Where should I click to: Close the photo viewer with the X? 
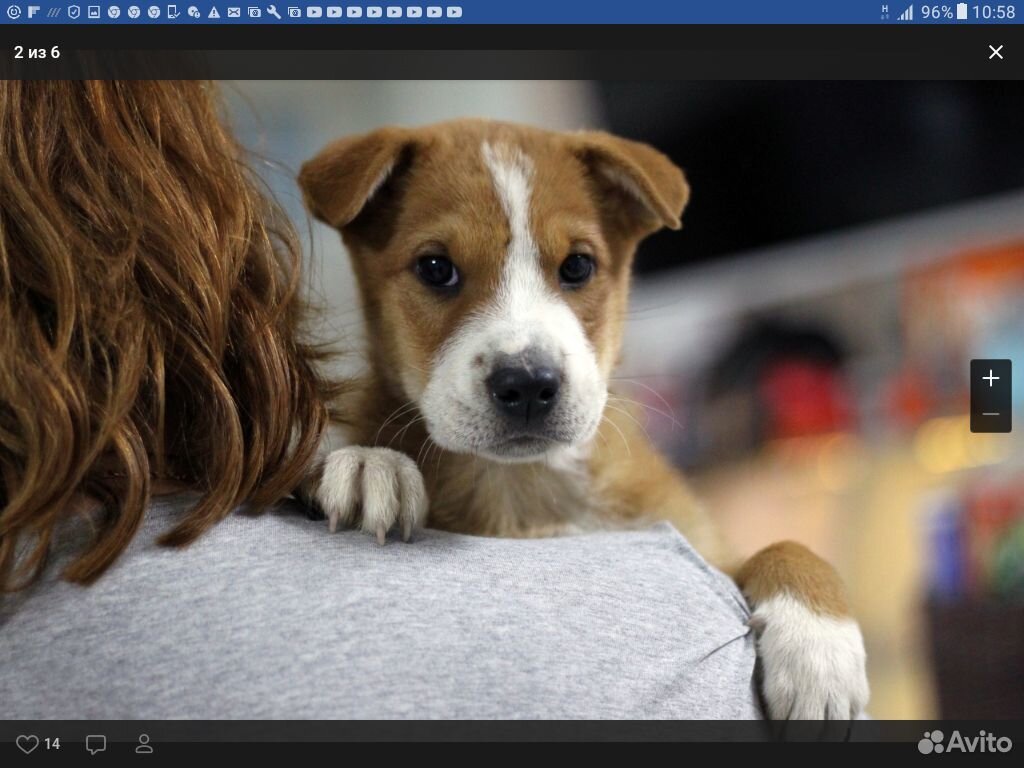click(995, 52)
